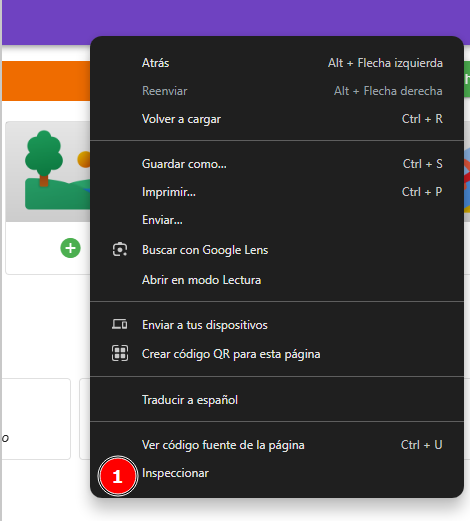Open Ver código fuente de la página

click(277, 445)
